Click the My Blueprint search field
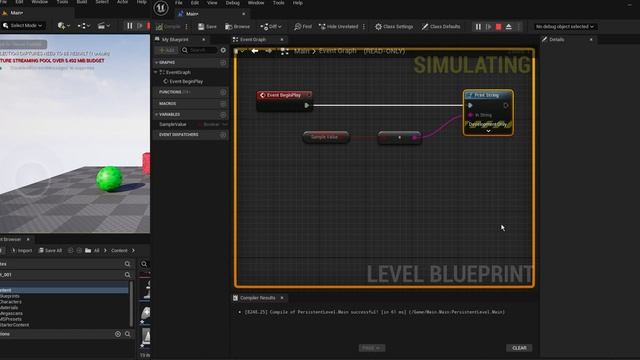 (x=200, y=50)
